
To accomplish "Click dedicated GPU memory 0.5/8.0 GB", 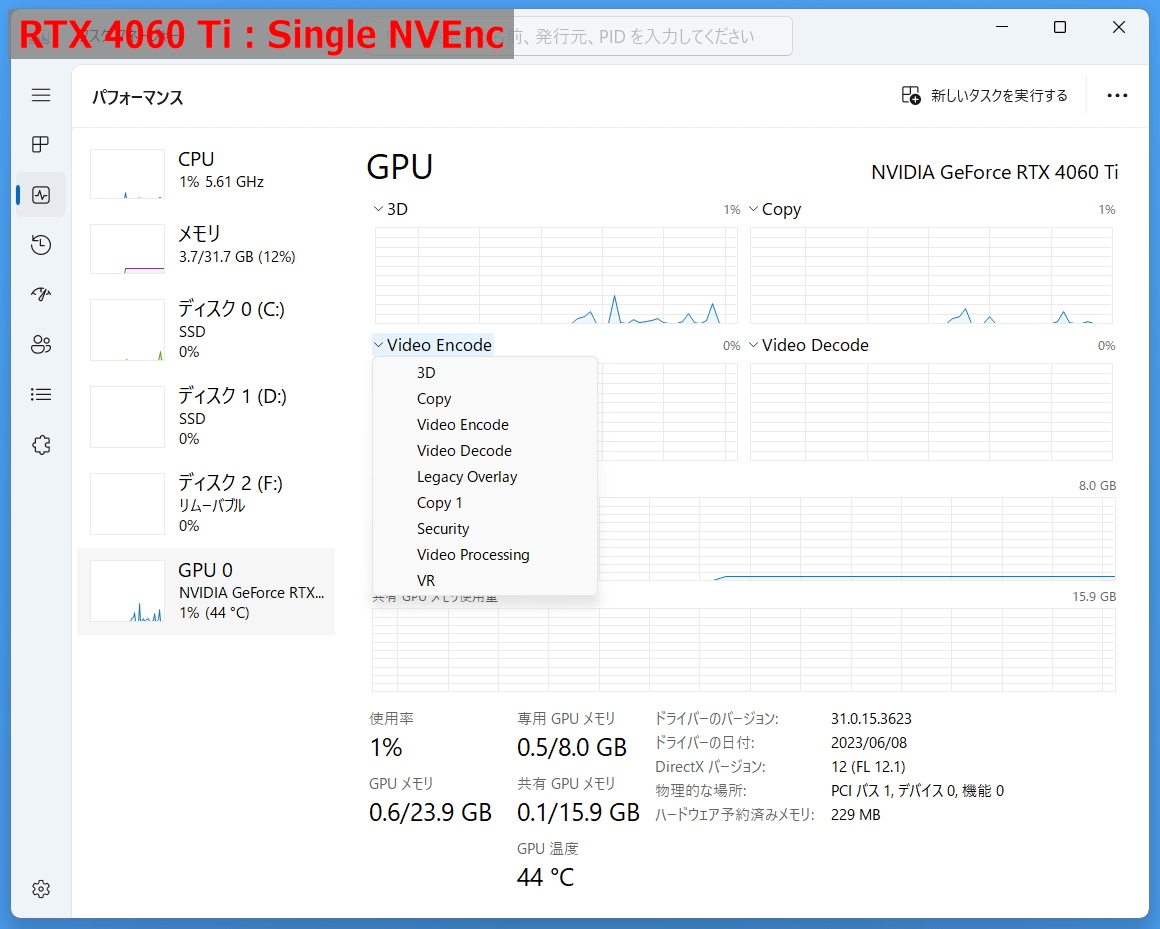I will coord(572,748).
